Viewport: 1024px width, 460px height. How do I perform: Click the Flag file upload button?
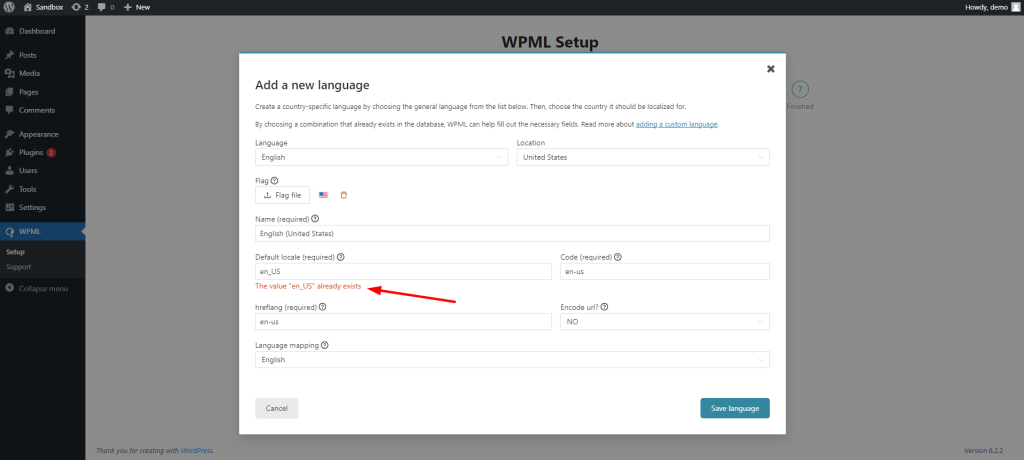point(282,195)
